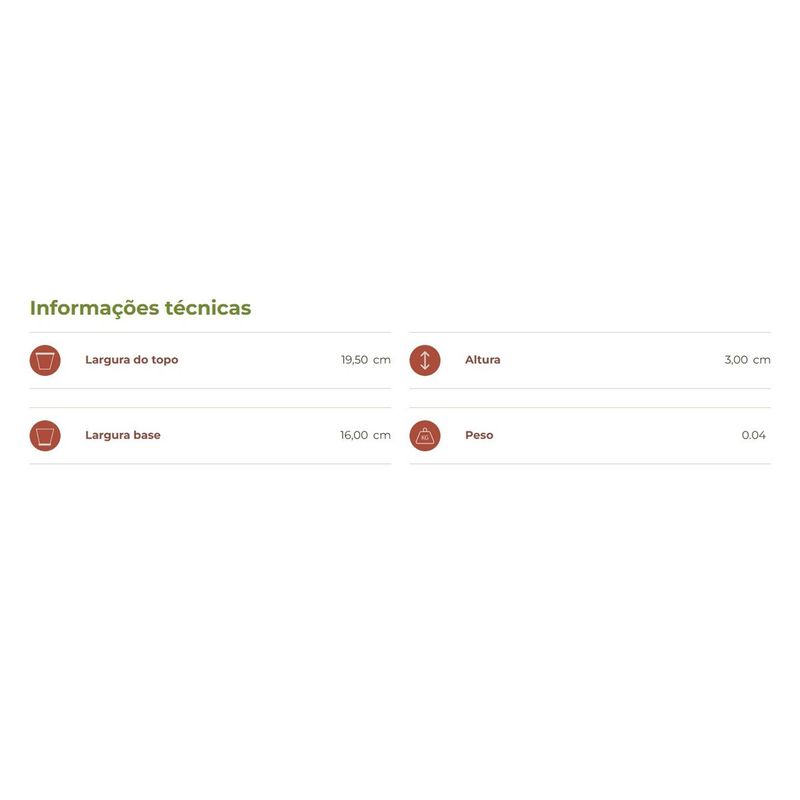This screenshot has height=800, width=800.
Task: Click the pot icon beside Largura base
Action: tap(45, 436)
